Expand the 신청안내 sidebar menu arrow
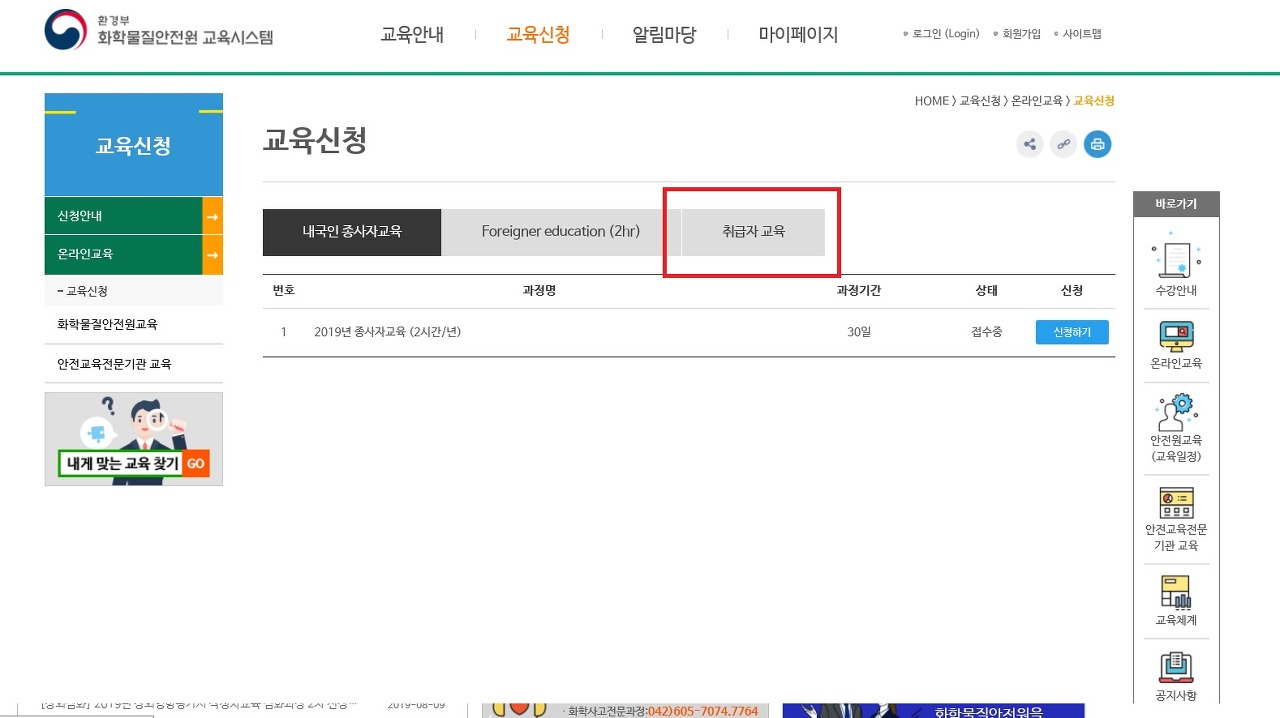 (210, 215)
